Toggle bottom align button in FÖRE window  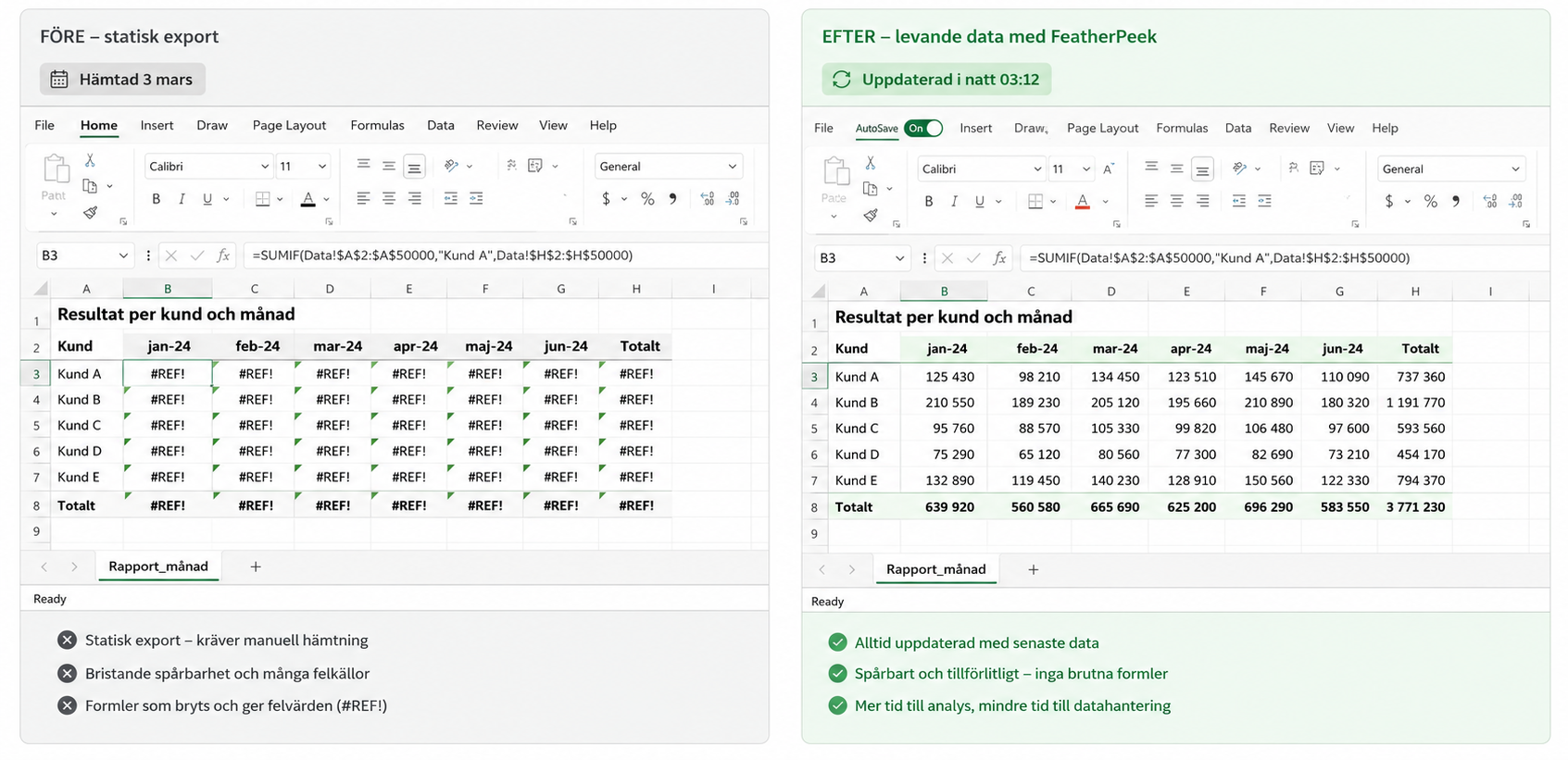pyautogui.click(x=414, y=166)
